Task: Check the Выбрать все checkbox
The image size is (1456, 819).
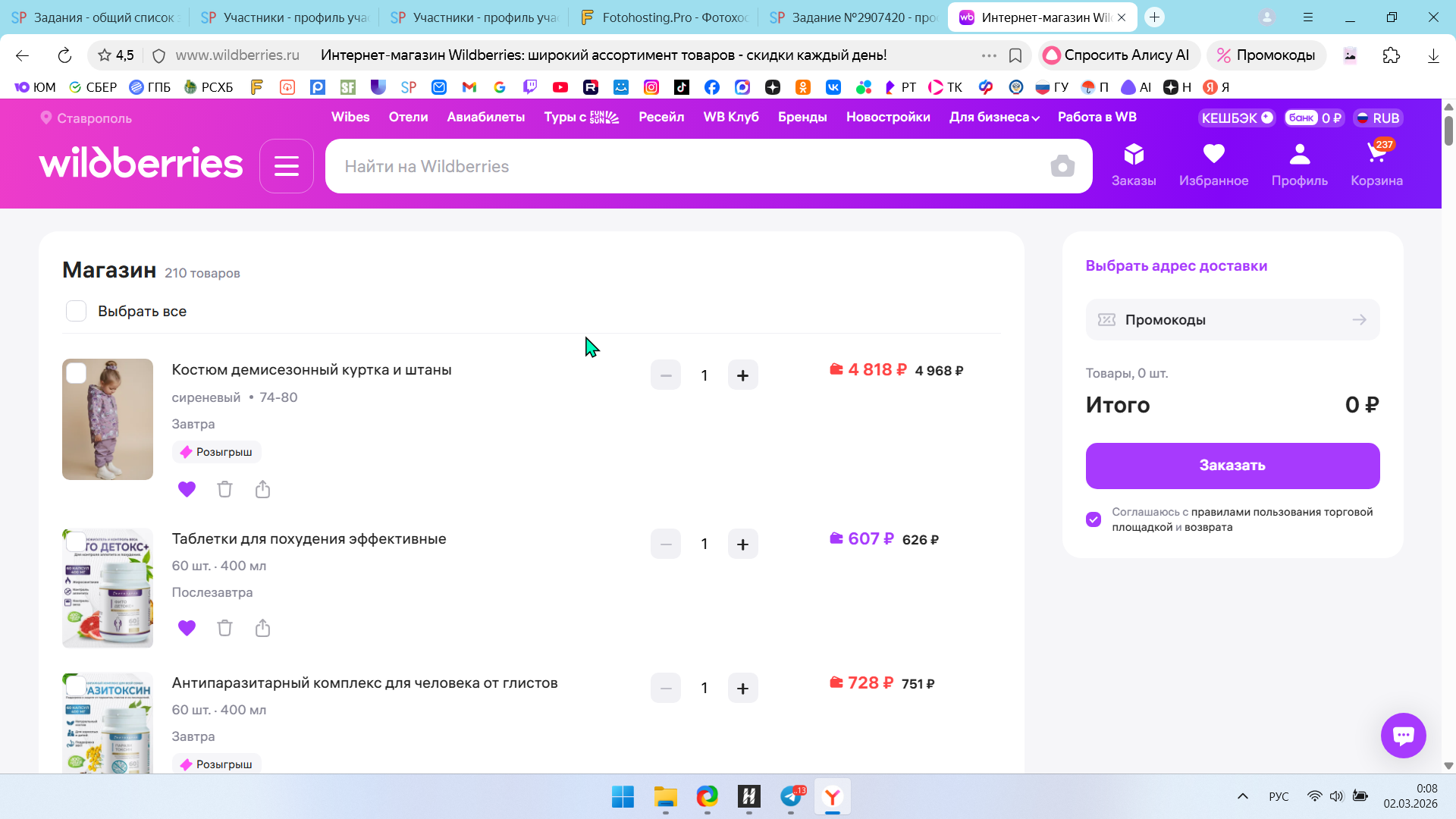Action: pos(76,311)
